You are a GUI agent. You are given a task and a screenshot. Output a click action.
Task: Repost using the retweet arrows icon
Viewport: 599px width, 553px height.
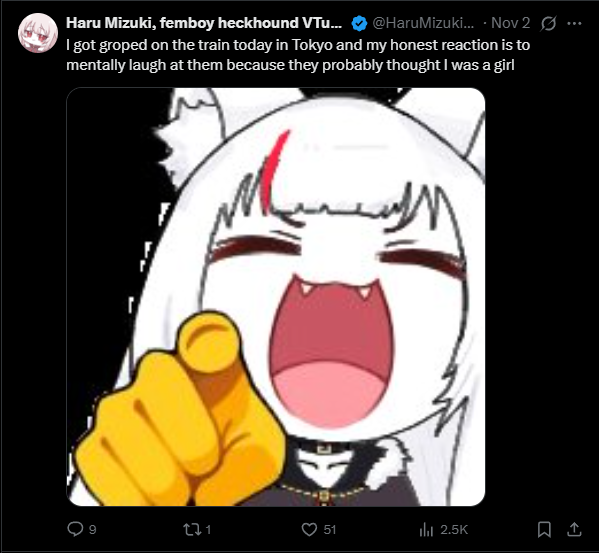191,529
